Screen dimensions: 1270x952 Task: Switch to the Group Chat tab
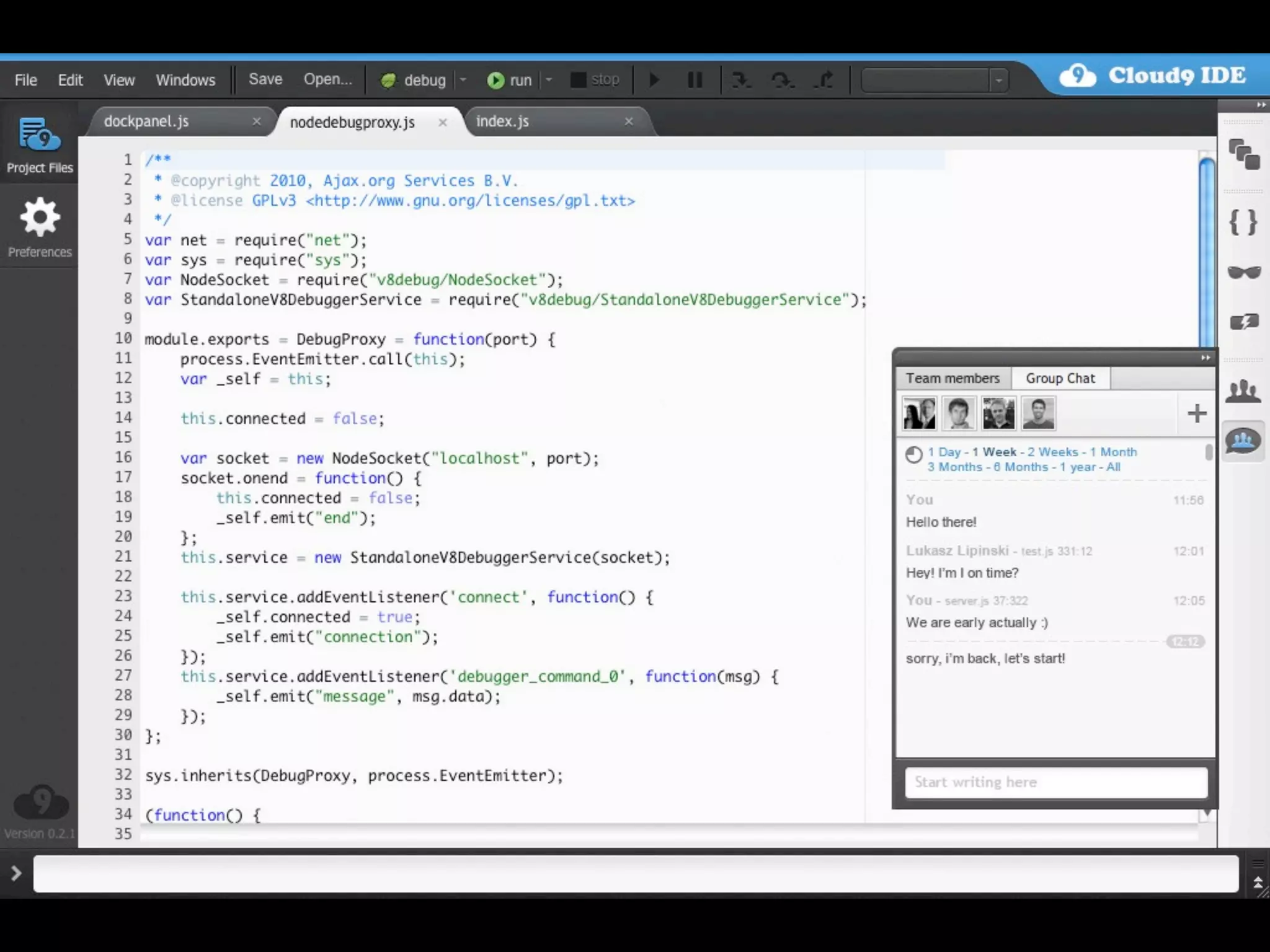(1060, 378)
